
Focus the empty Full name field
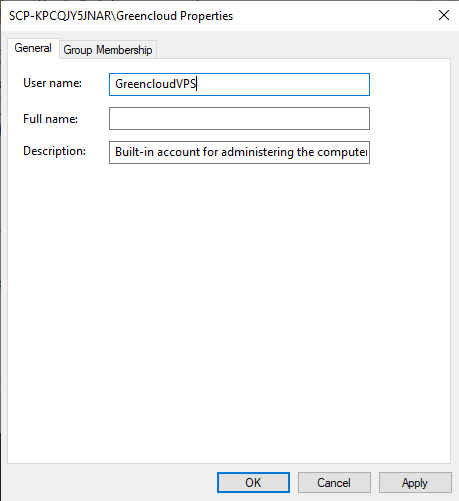click(239, 118)
